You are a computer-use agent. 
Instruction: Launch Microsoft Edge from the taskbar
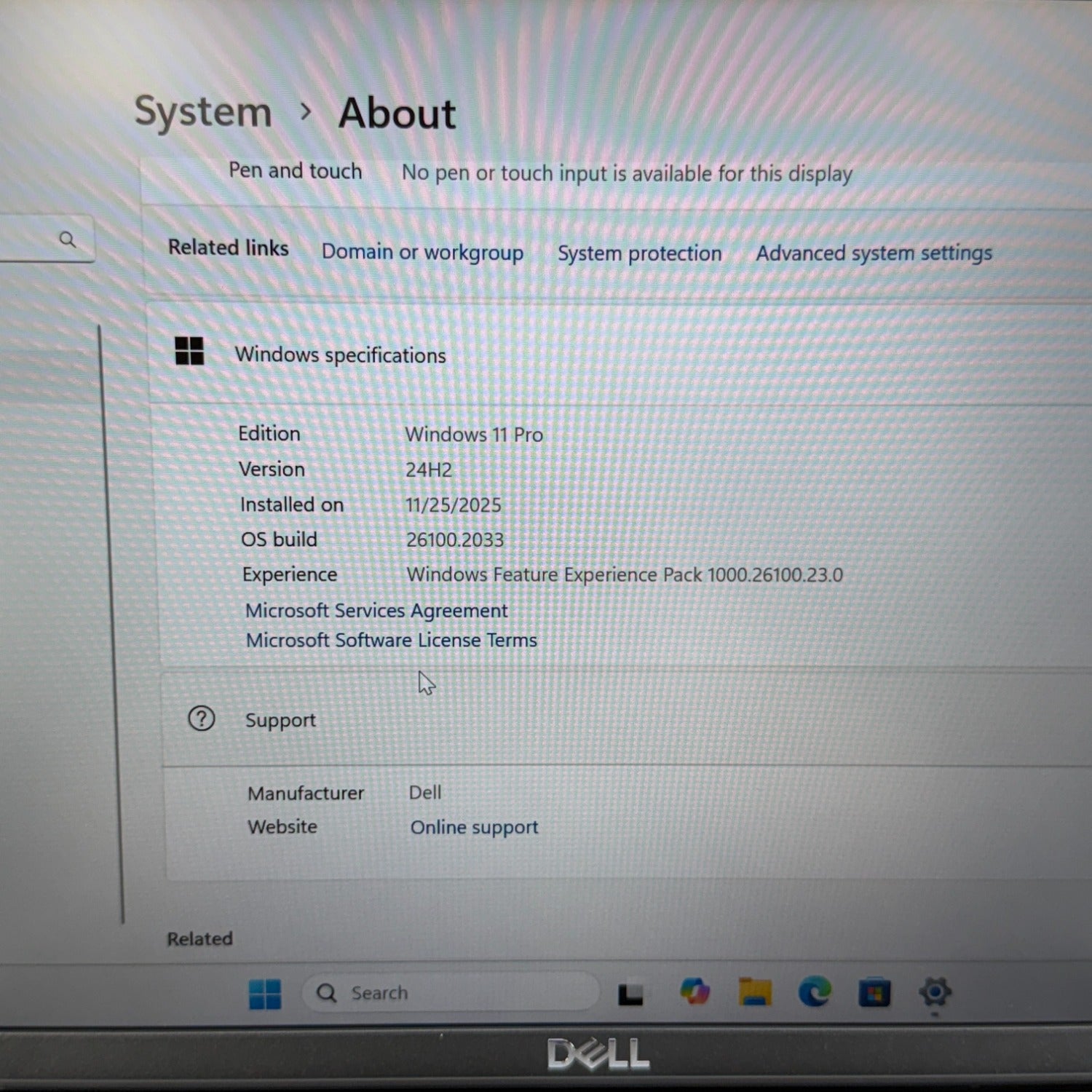(x=814, y=992)
